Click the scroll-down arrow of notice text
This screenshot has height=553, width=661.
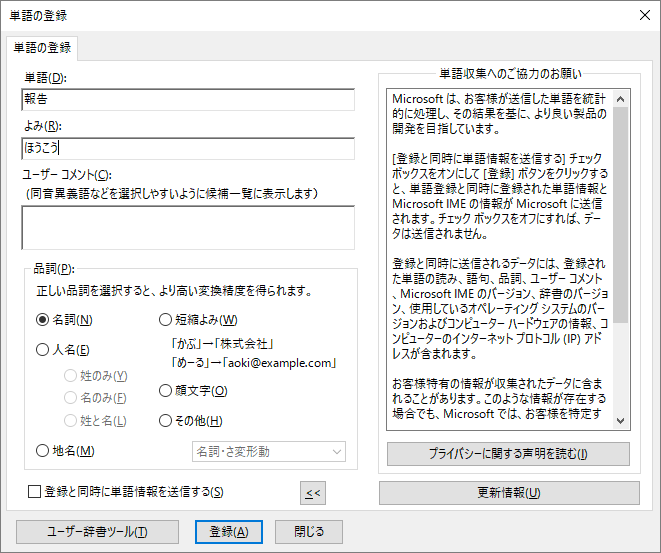pyautogui.click(x=621, y=421)
